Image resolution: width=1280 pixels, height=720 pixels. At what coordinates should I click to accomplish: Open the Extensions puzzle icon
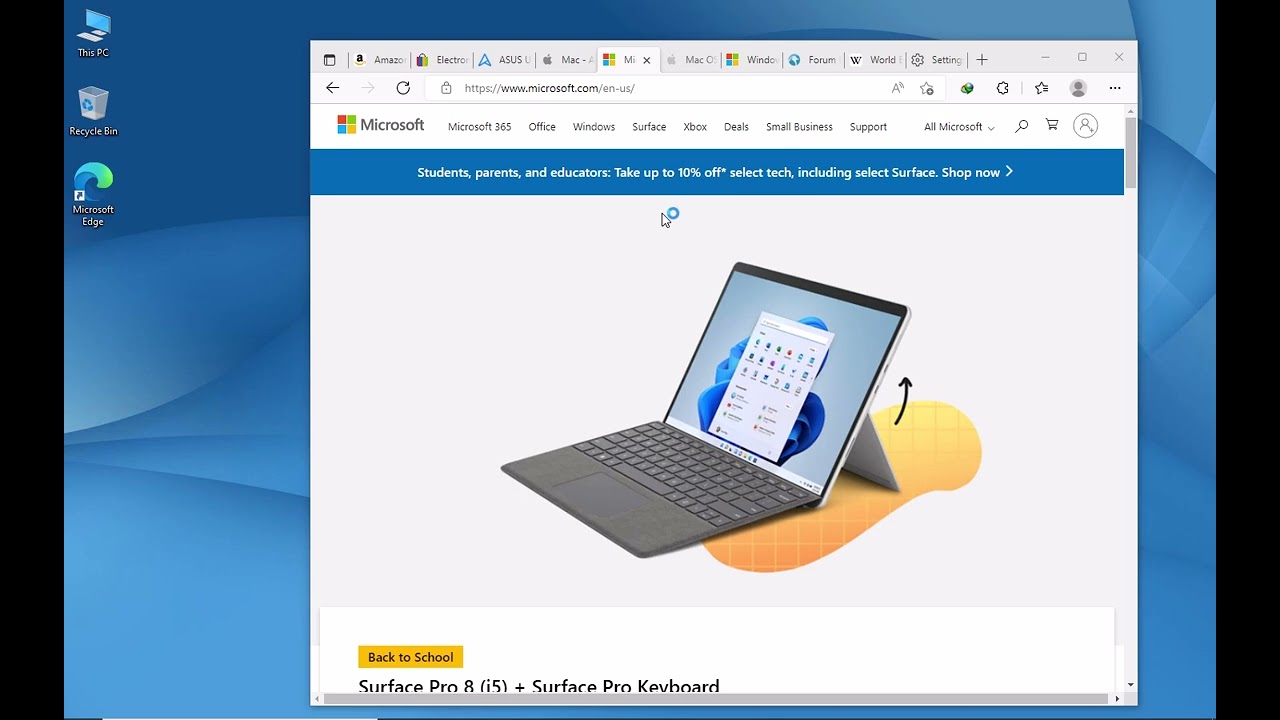pos(1003,88)
